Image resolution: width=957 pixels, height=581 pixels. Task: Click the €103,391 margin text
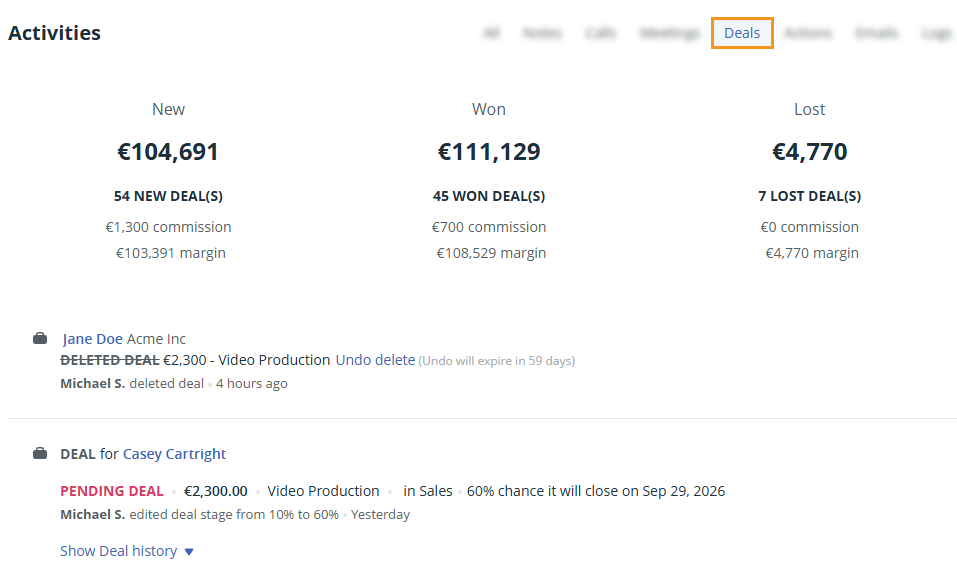[171, 253]
